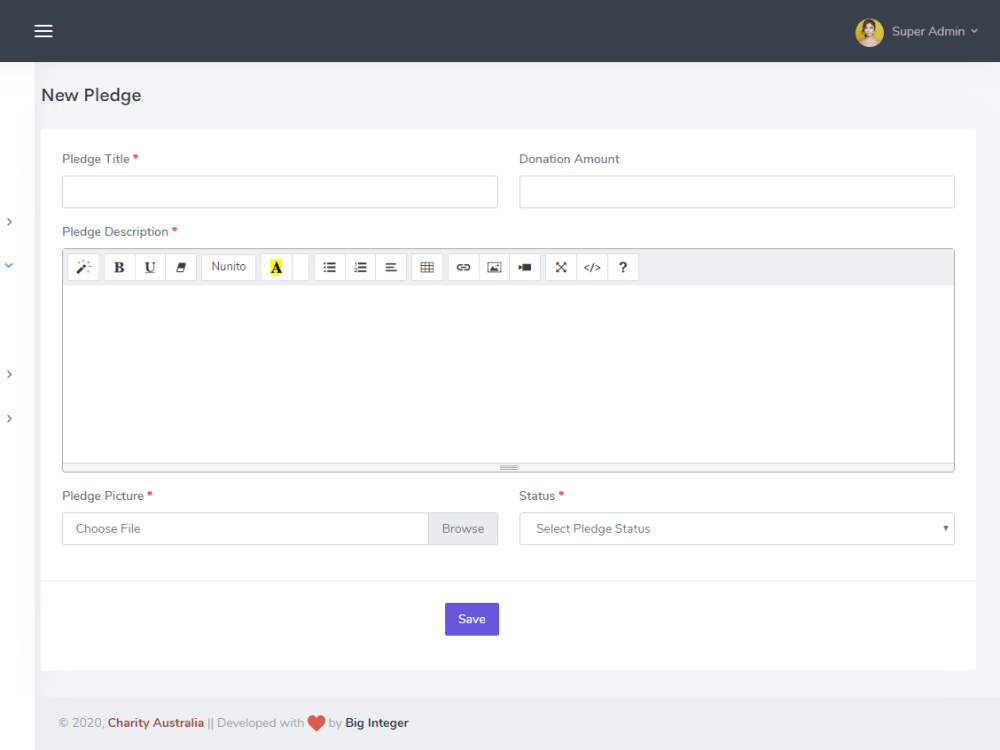Insert a table in the description
This screenshot has width=1000, height=750.
[x=427, y=267]
